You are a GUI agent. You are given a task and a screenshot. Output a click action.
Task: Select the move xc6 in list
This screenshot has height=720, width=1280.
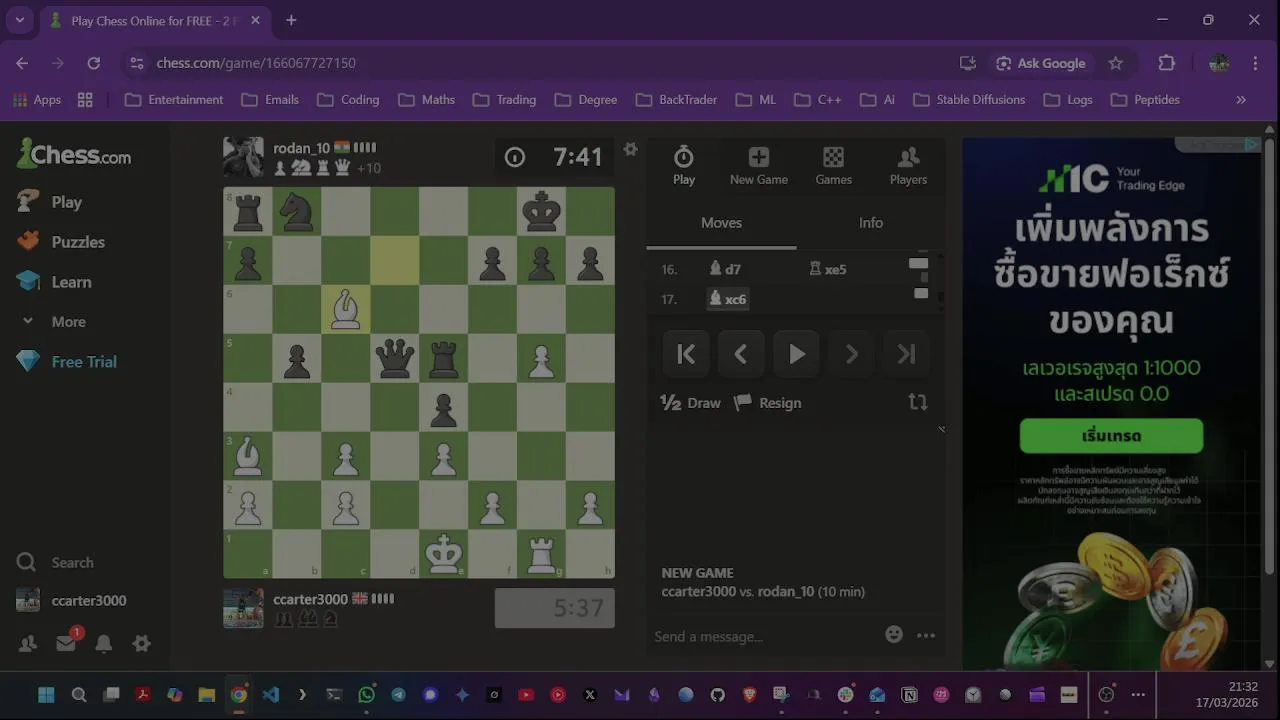coord(727,299)
